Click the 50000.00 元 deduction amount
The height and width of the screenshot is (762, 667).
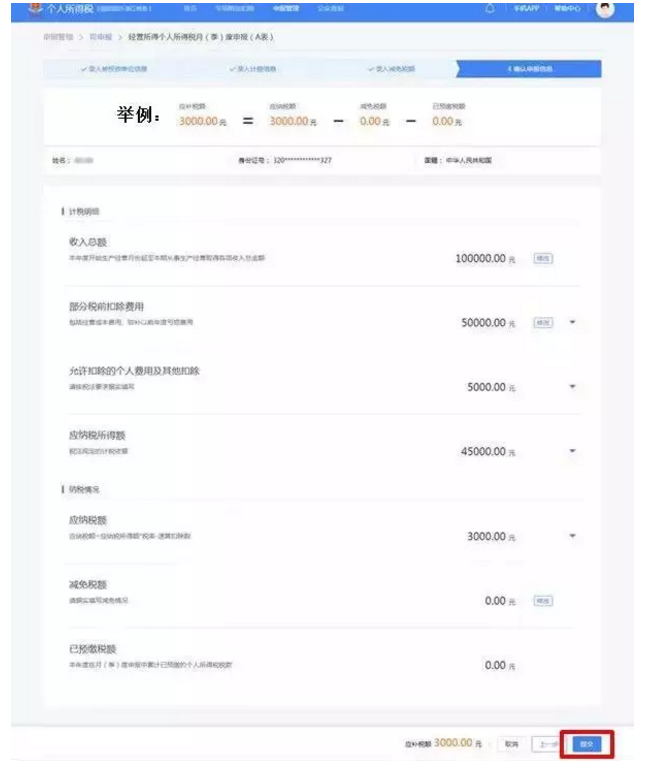click(488, 323)
